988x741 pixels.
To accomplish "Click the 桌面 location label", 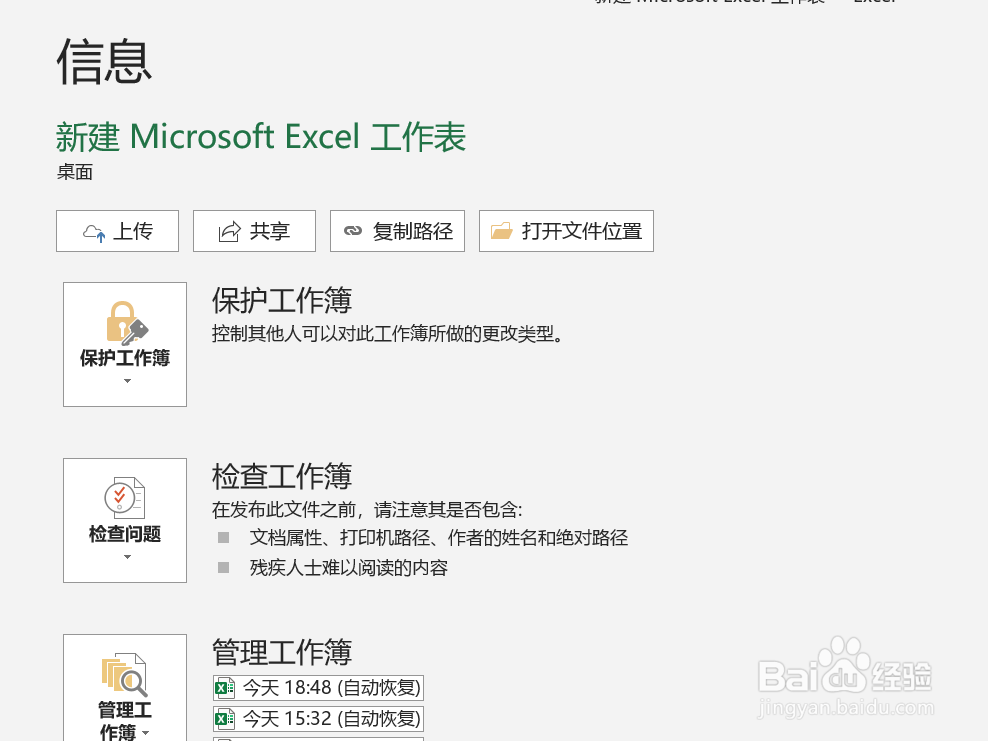I will pyautogui.click(x=74, y=171).
